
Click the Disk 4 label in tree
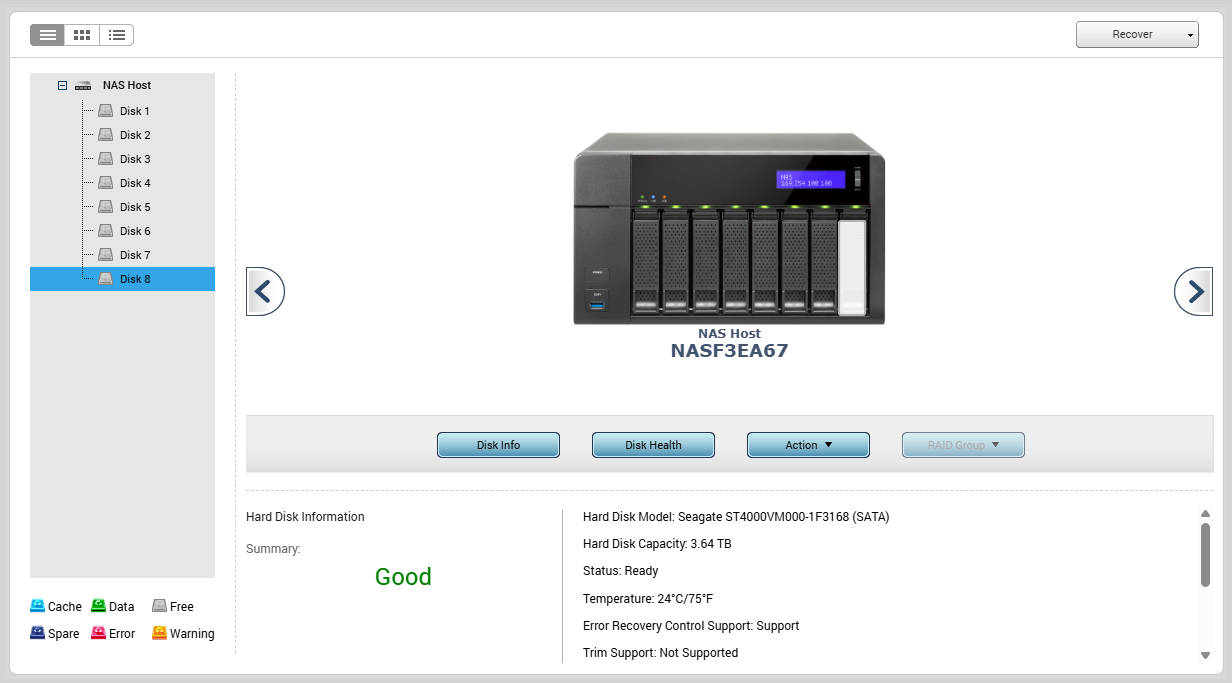(x=135, y=183)
